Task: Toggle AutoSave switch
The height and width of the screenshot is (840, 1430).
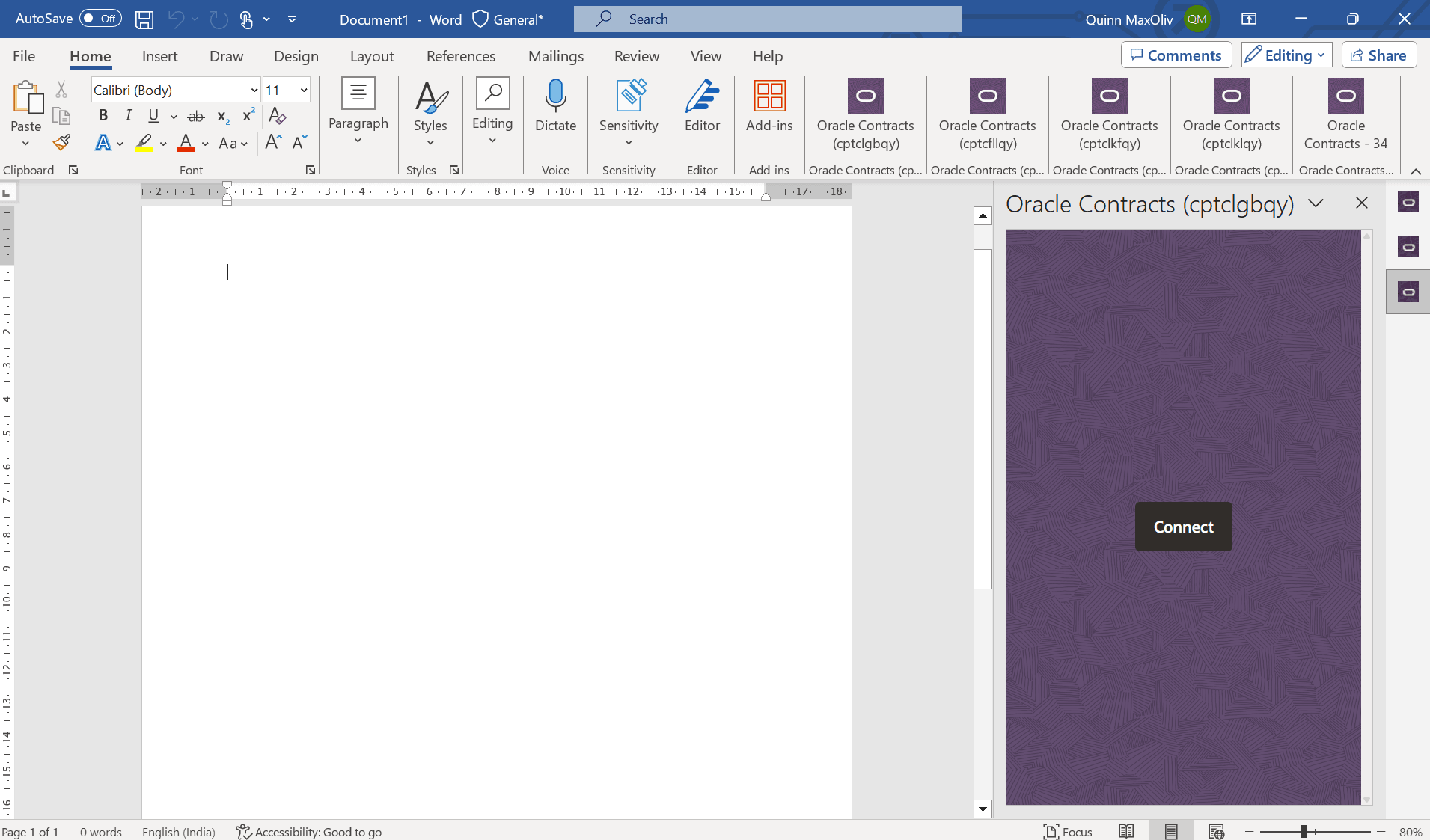Action: click(x=100, y=19)
